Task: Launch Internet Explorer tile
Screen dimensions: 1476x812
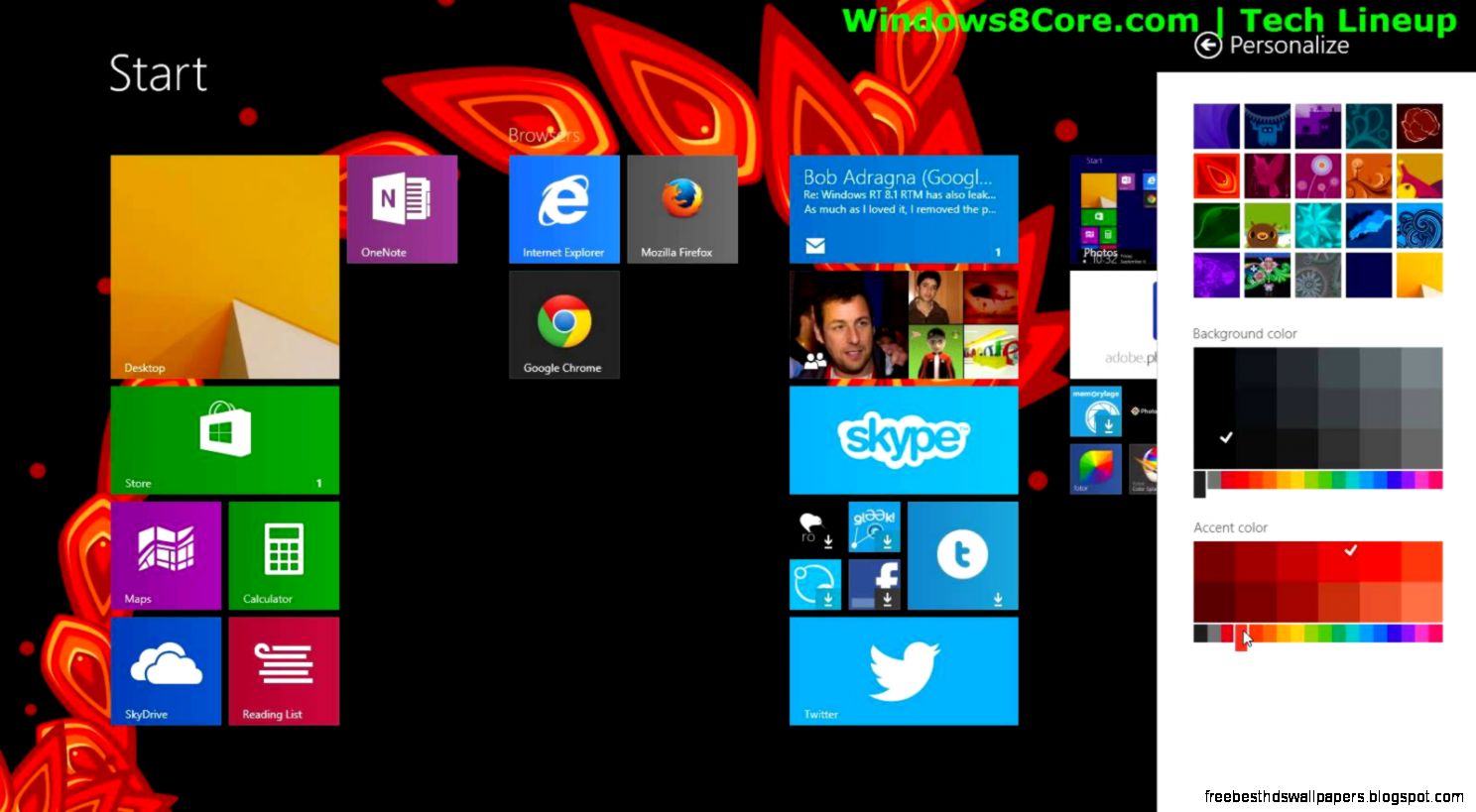Action: (x=564, y=208)
